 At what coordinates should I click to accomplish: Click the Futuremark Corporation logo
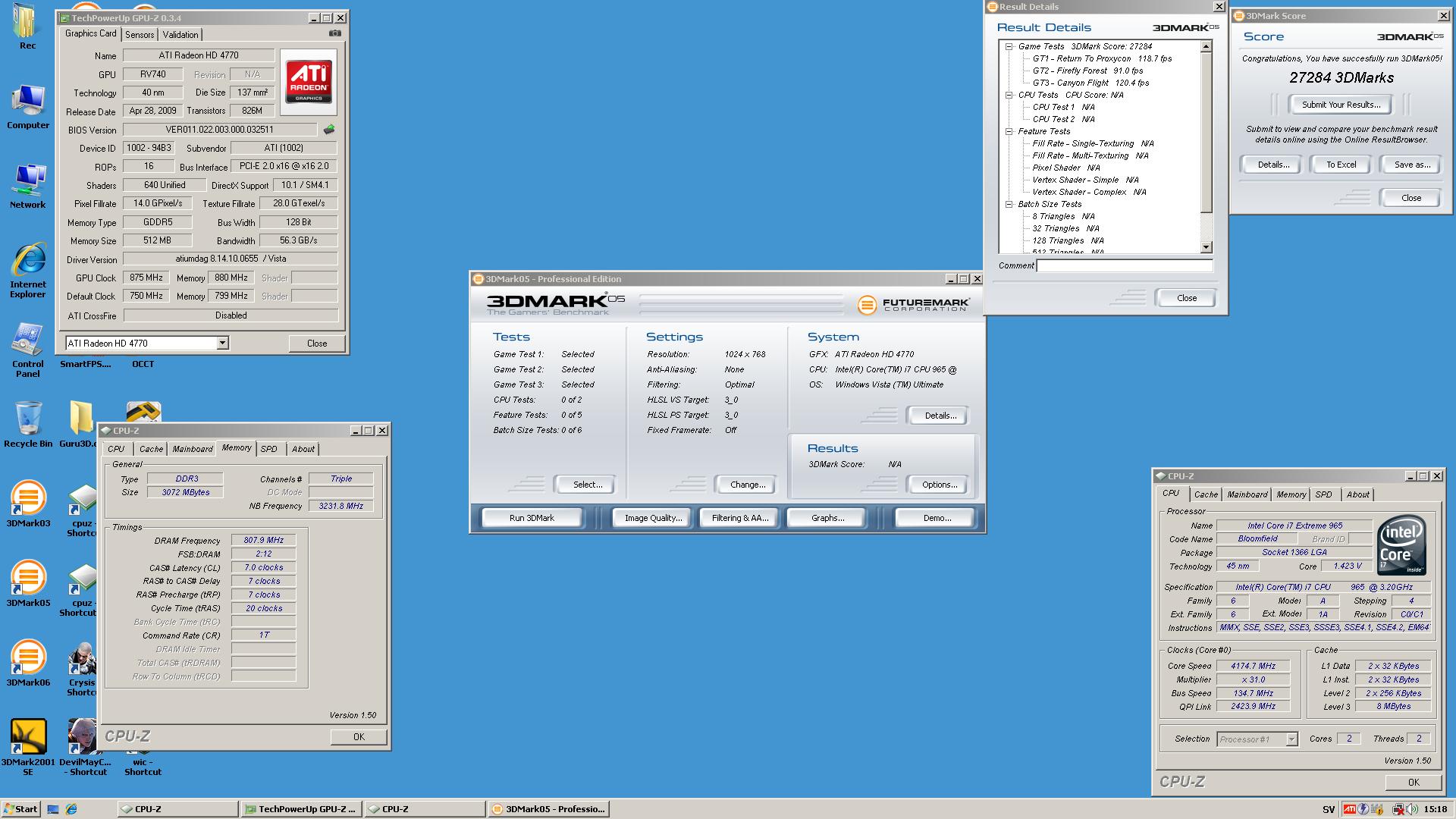point(913,305)
